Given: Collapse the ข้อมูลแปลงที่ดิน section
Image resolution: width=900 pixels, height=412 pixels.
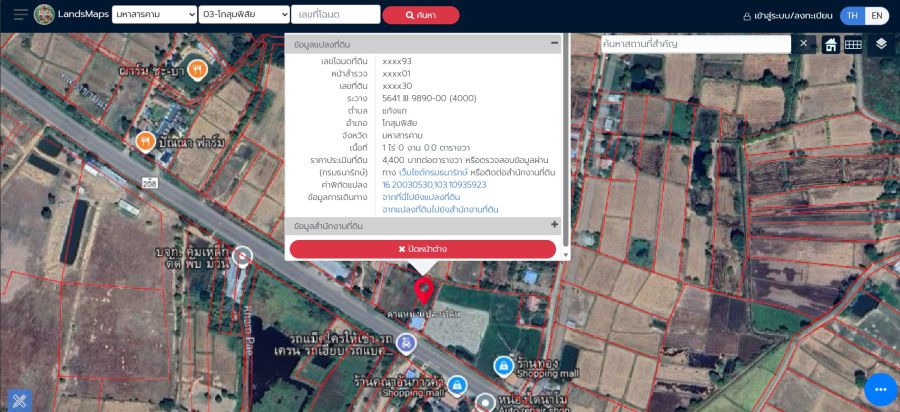Looking at the screenshot, I should (554, 44).
